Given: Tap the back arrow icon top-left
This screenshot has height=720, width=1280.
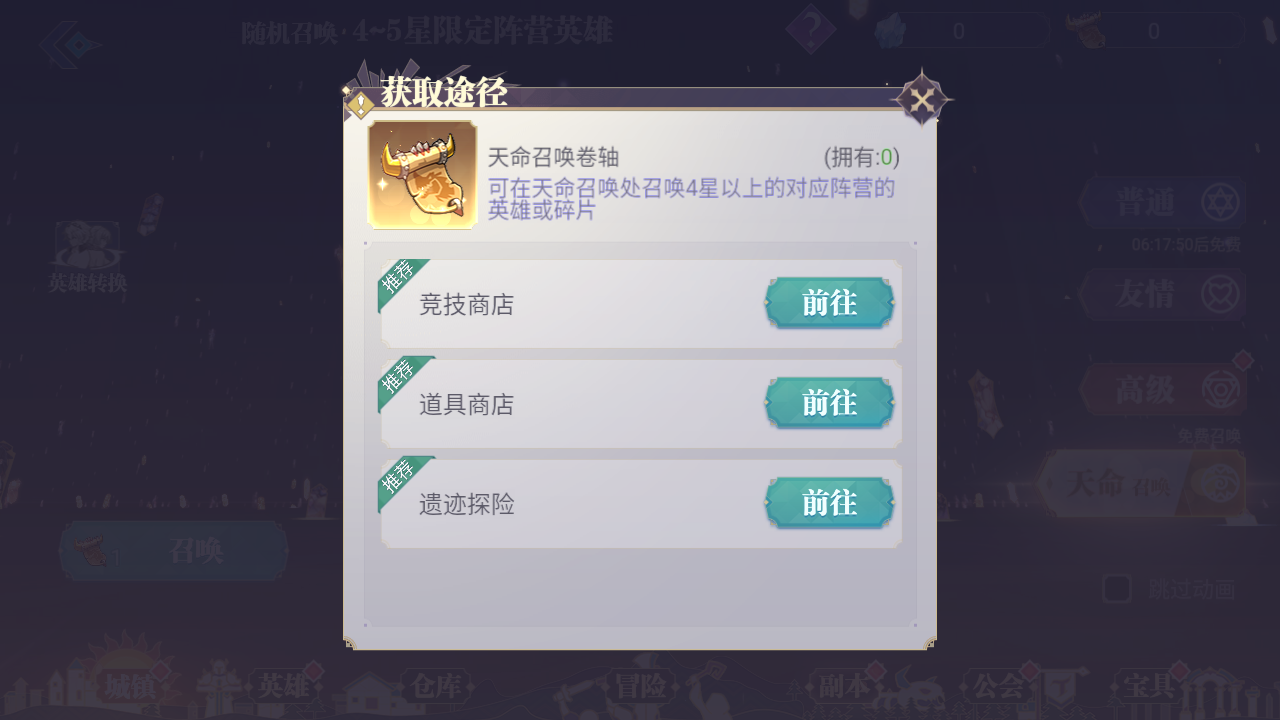Looking at the screenshot, I should click(x=70, y=45).
